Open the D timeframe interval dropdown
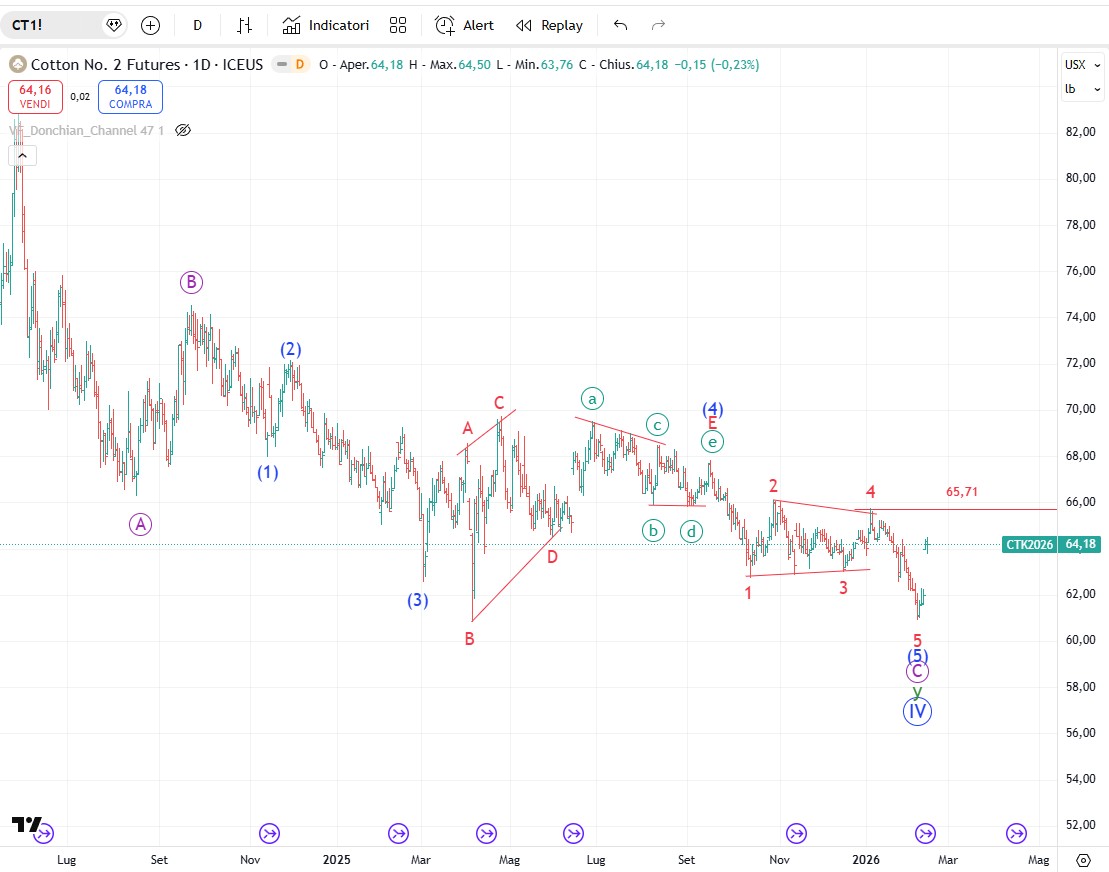 [x=197, y=25]
